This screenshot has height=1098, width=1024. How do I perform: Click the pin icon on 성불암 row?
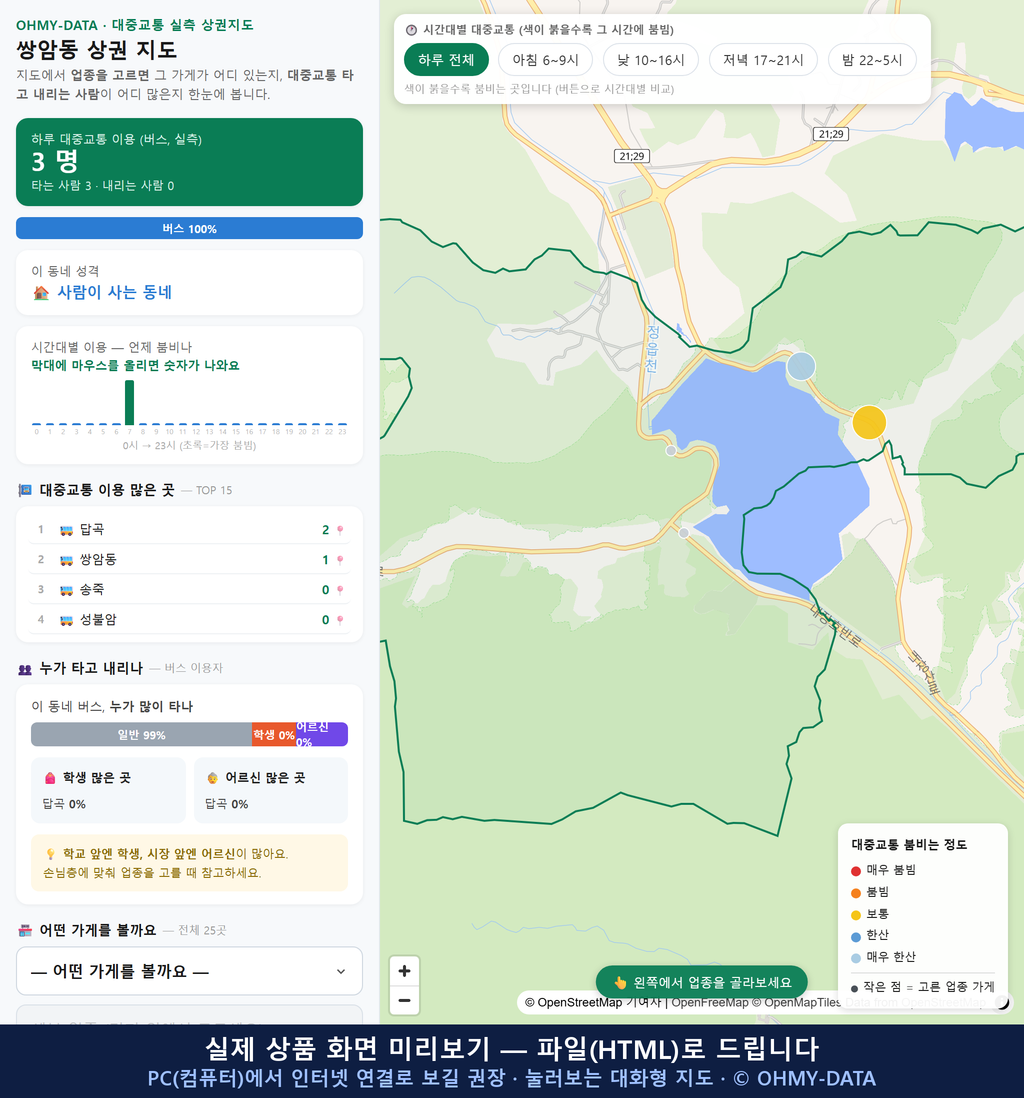340,620
